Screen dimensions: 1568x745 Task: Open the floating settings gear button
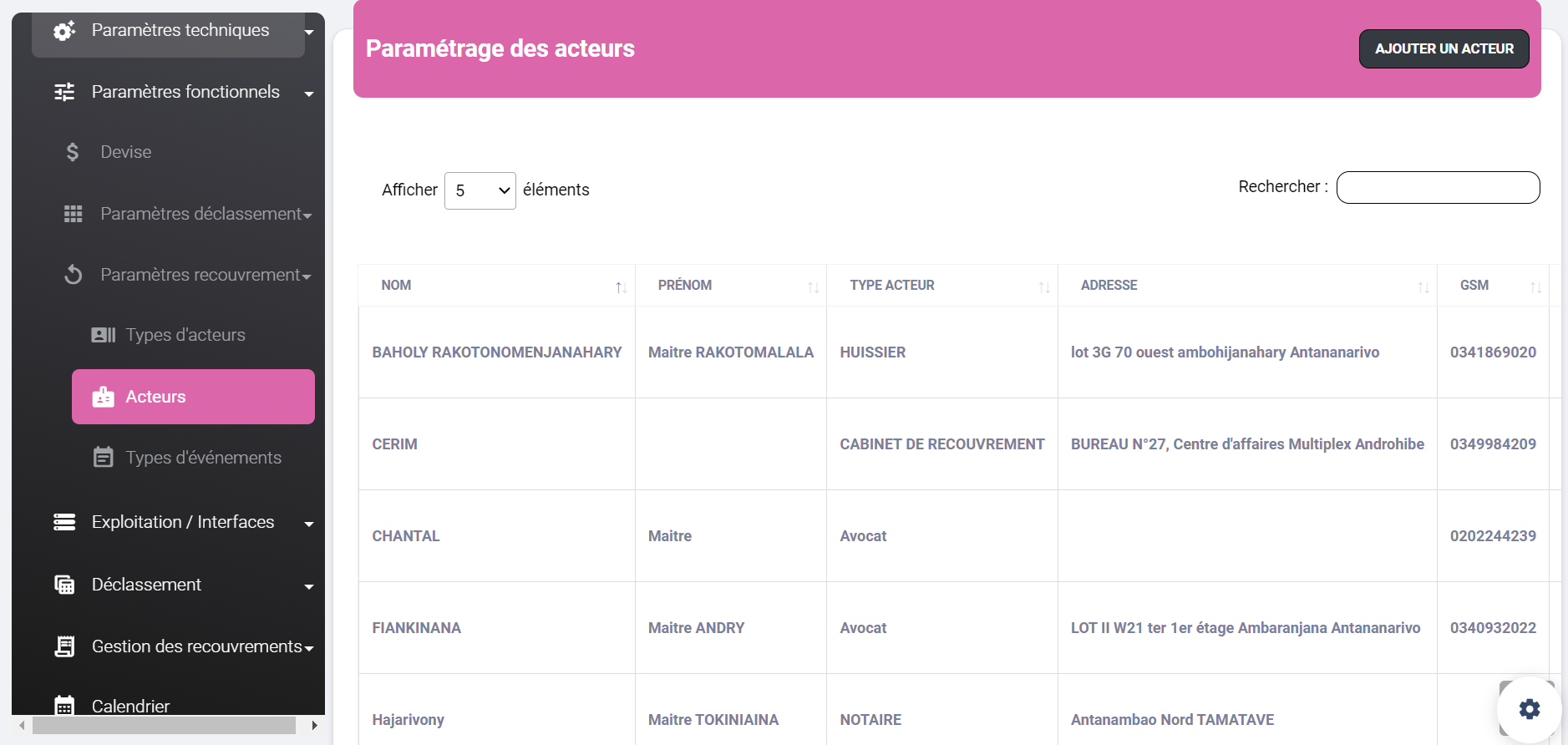click(x=1529, y=709)
